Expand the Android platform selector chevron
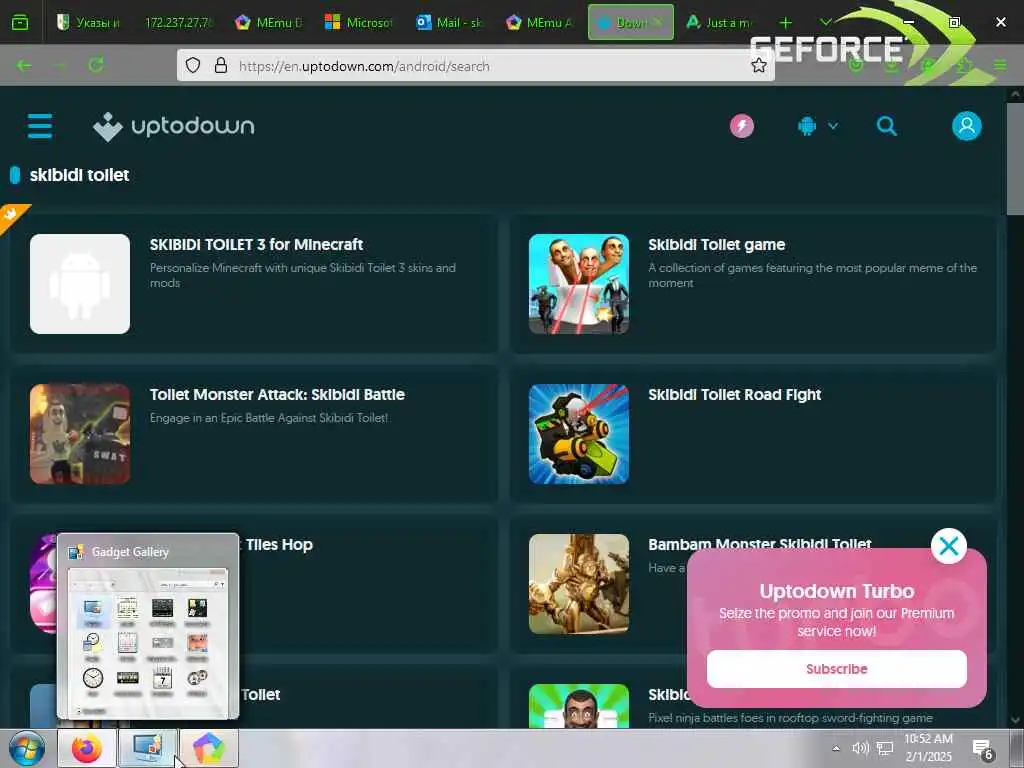This screenshot has width=1024, height=768. (x=833, y=126)
